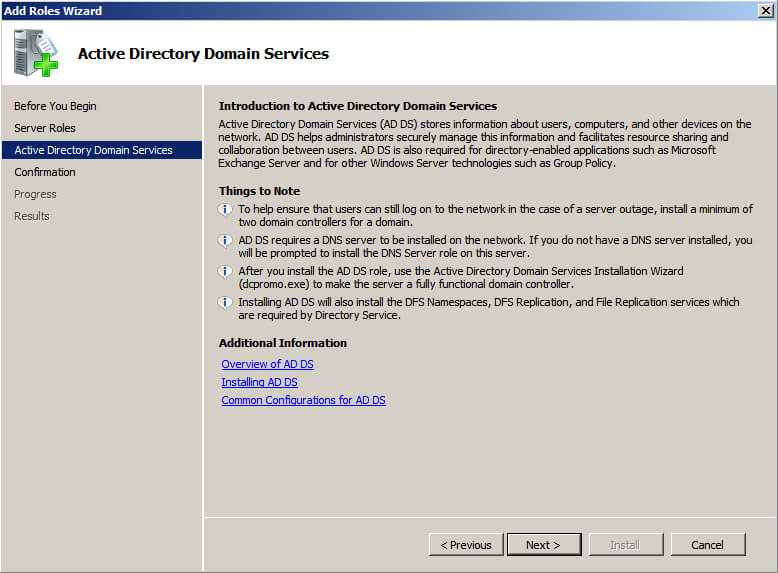Cancel the Add Roles Wizard
The height and width of the screenshot is (573, 778).
pos(708,545)
